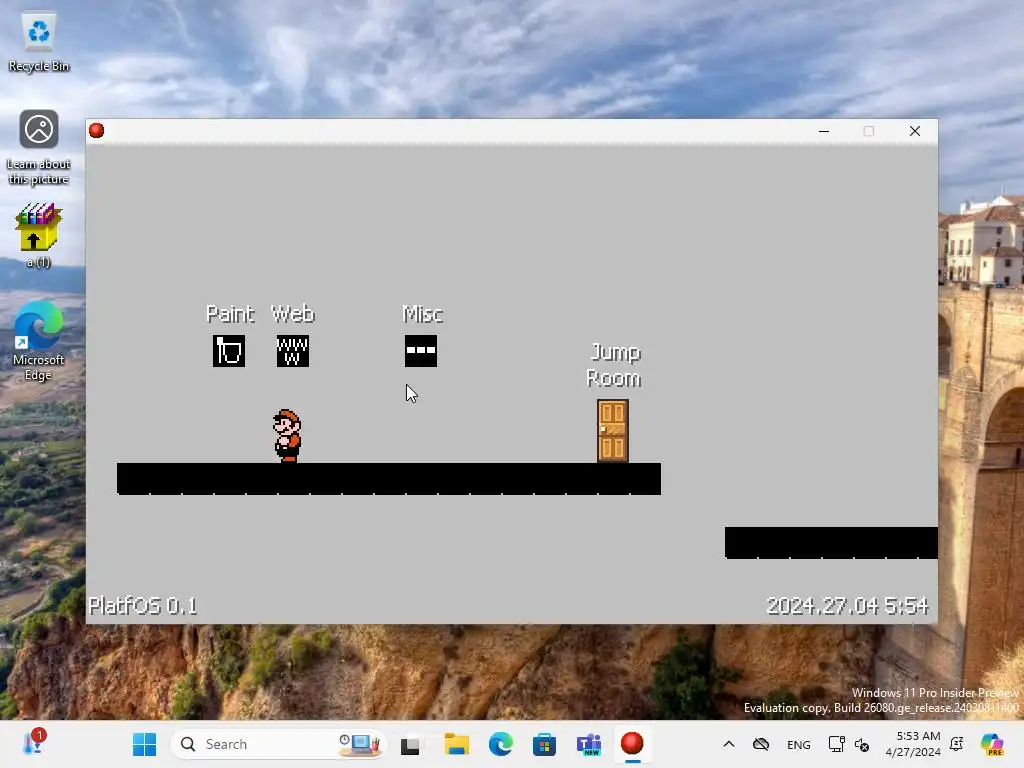Click the Mario character sprite

(x=287, y=436)
